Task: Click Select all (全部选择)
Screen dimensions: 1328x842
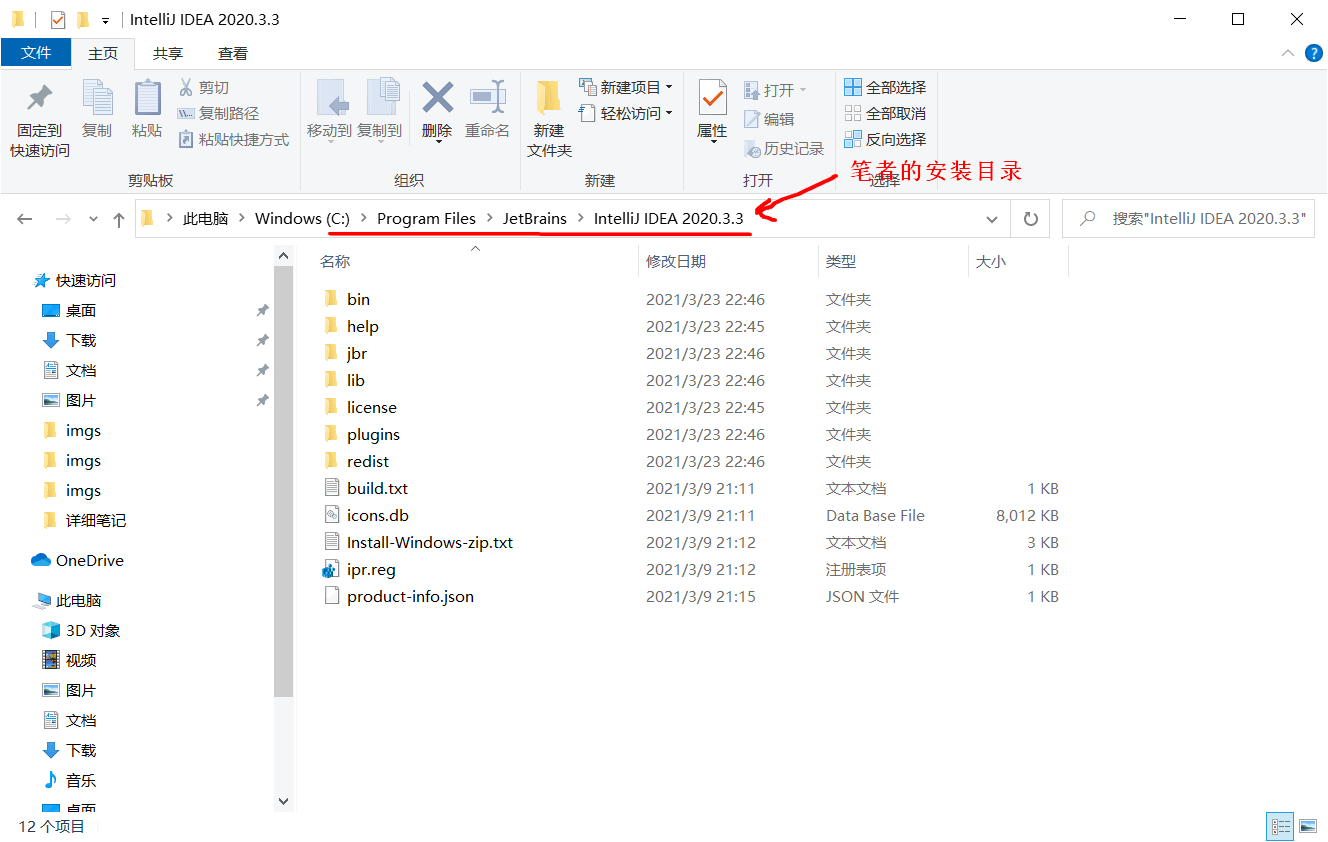Action: click(885, 87)
